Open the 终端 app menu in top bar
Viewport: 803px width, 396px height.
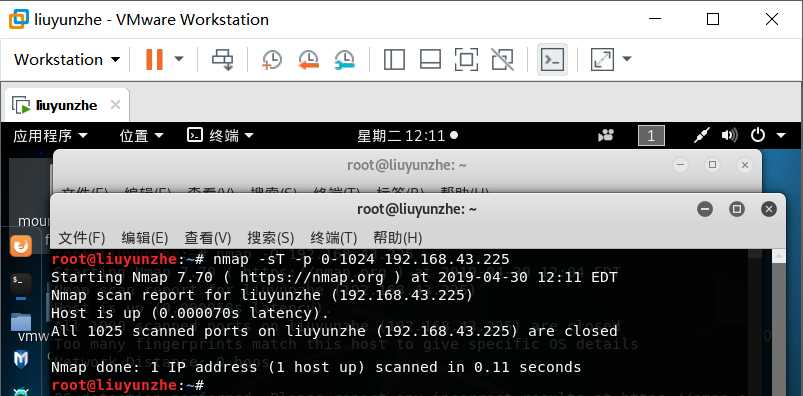point(221,136)
